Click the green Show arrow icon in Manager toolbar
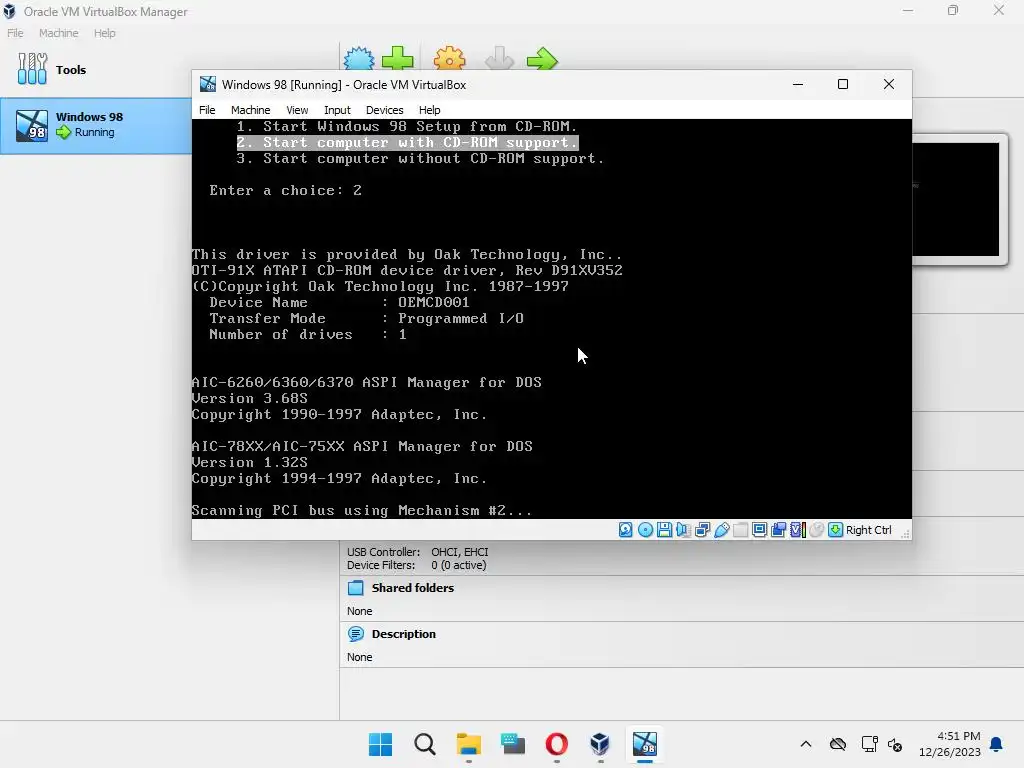The height and width of the screenshot is (768, 1024). (542, 59)
